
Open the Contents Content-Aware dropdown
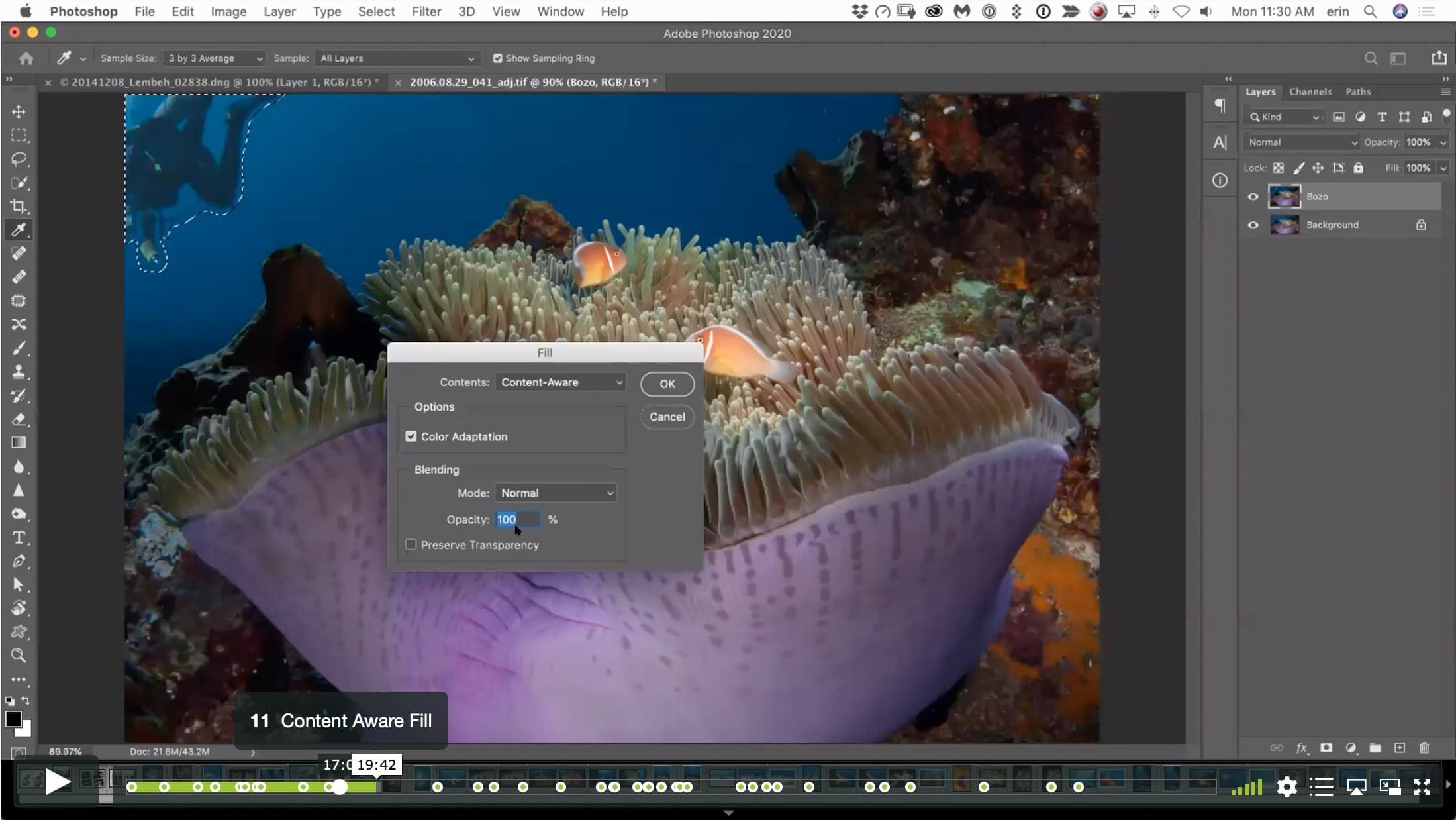pyautogui.click(x=560, y=382)
